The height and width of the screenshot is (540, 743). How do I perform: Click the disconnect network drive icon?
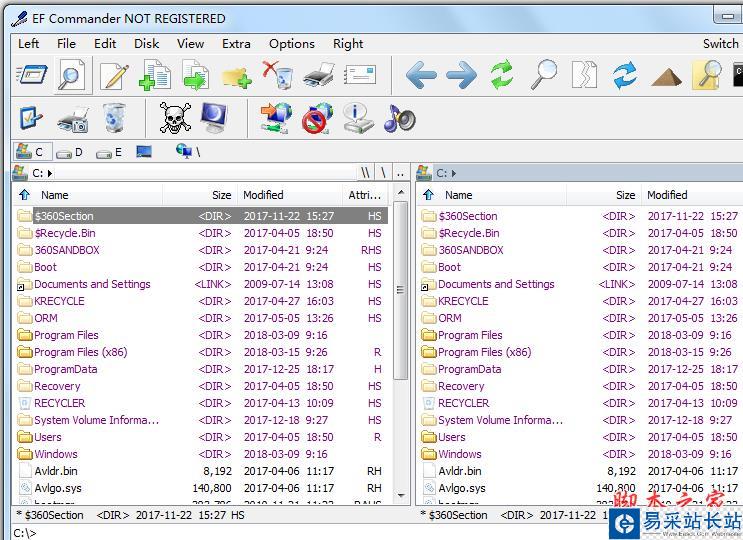(317, 118)
